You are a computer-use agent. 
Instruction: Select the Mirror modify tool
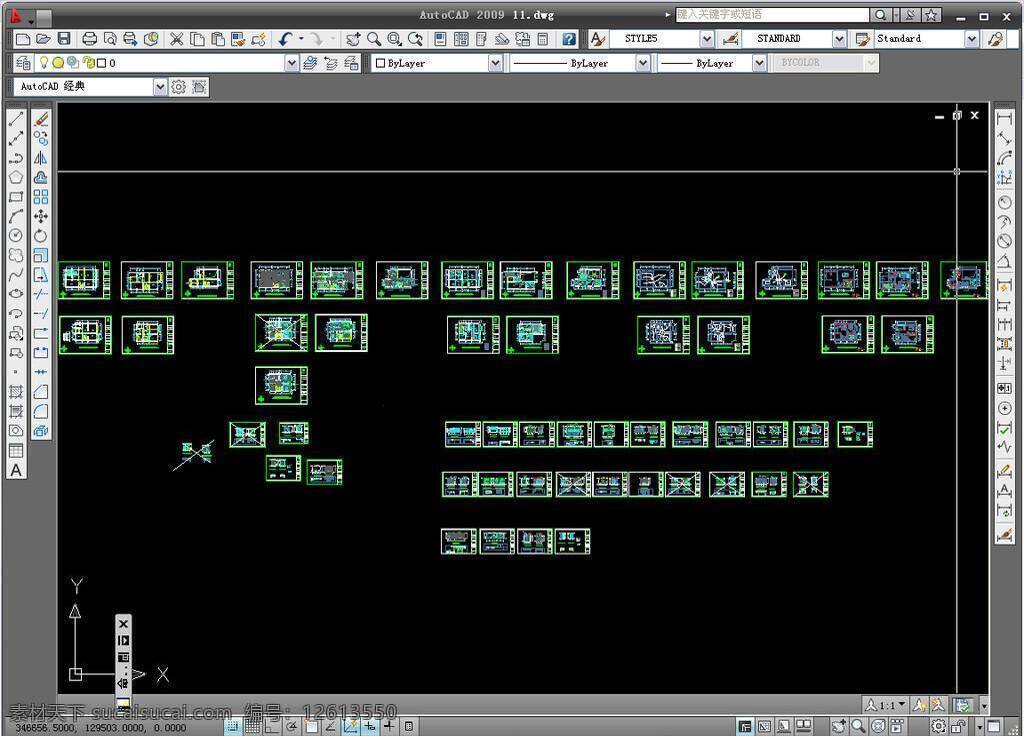40,158
